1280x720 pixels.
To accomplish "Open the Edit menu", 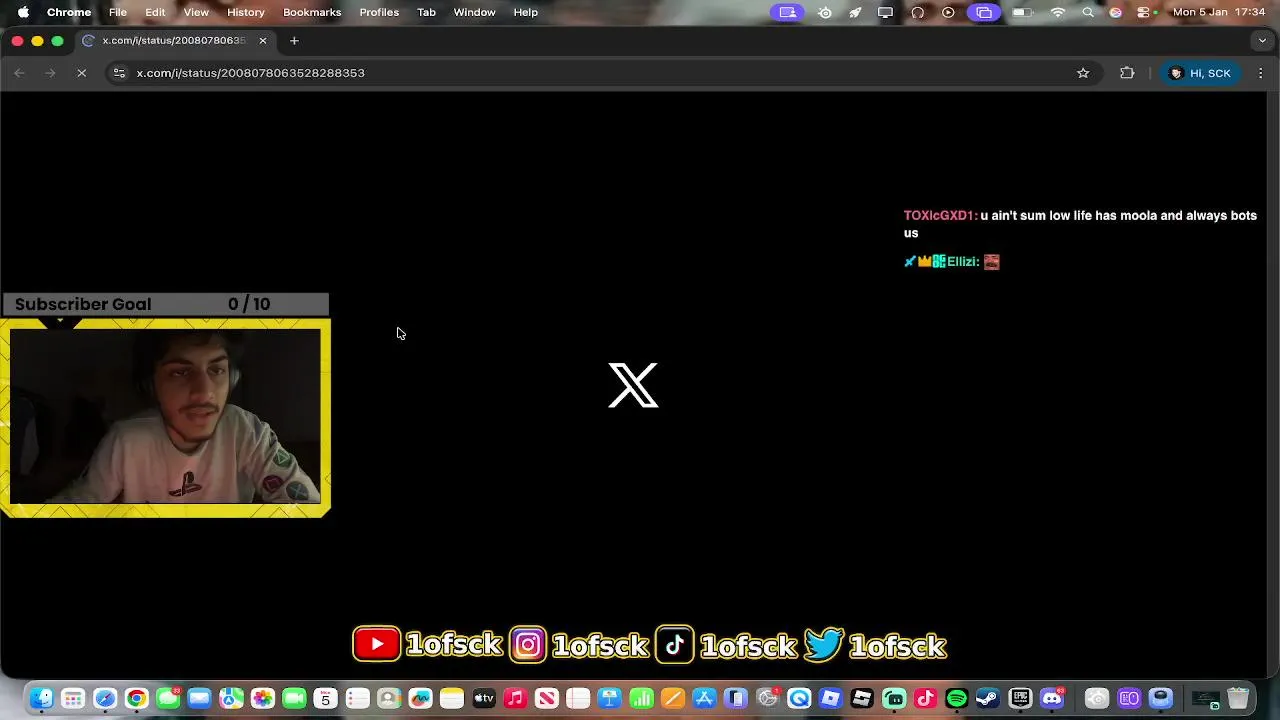I will click(155, 12).
